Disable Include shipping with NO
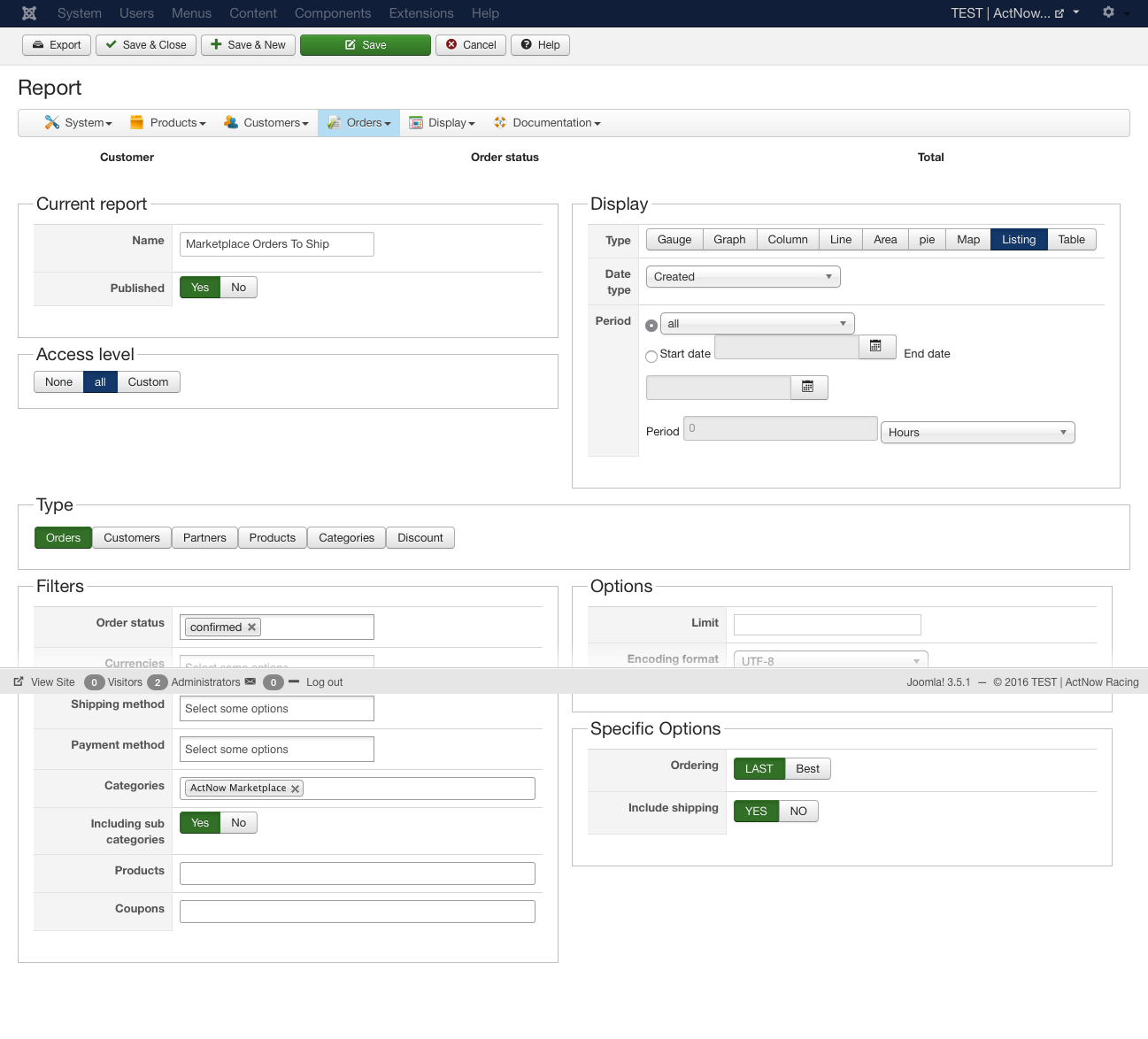Viewport: 1148px width, 1039px height. point(798,812)
